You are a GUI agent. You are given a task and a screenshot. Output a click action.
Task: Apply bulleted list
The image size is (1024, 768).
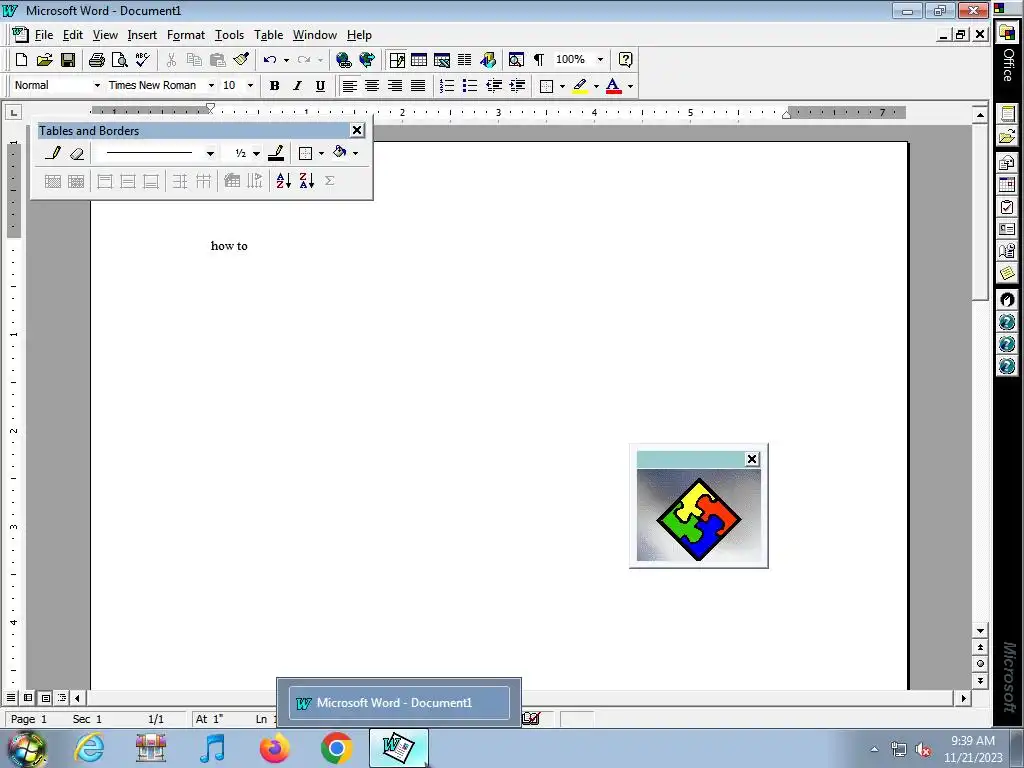click(470, 86)
